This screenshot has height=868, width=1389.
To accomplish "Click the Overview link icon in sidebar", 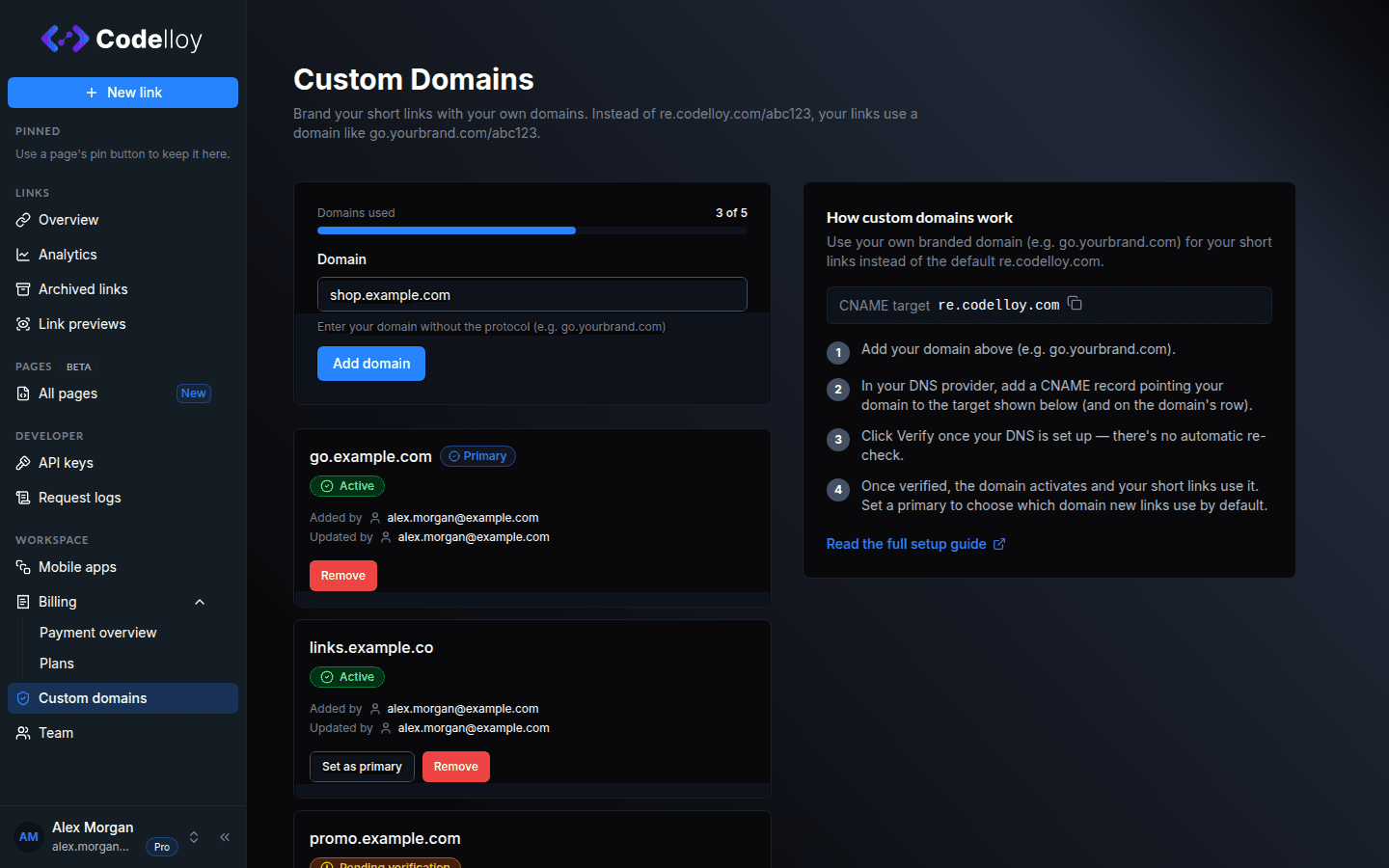I will point(23,220).
